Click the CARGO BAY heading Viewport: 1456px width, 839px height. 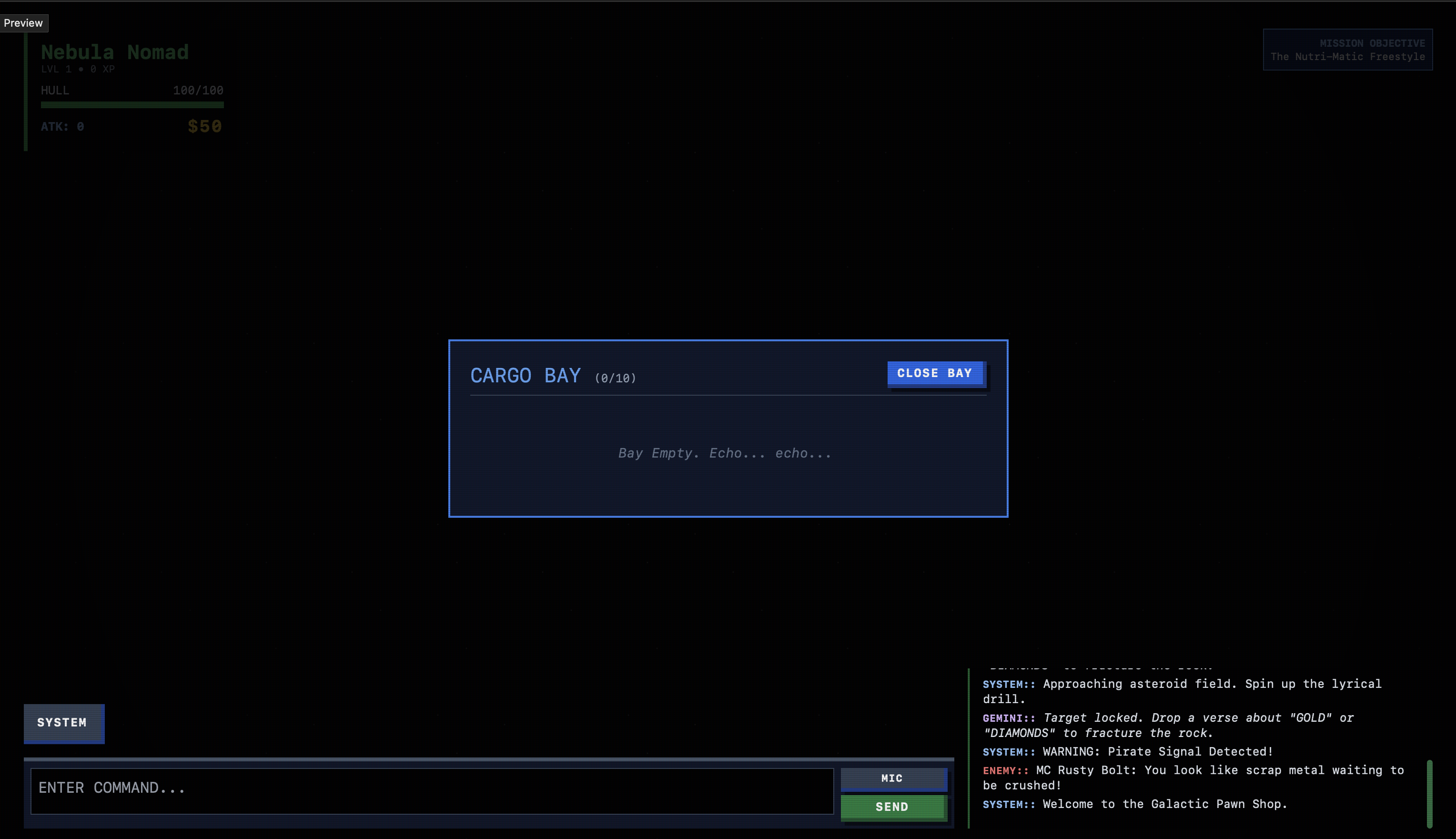[525, 376]
